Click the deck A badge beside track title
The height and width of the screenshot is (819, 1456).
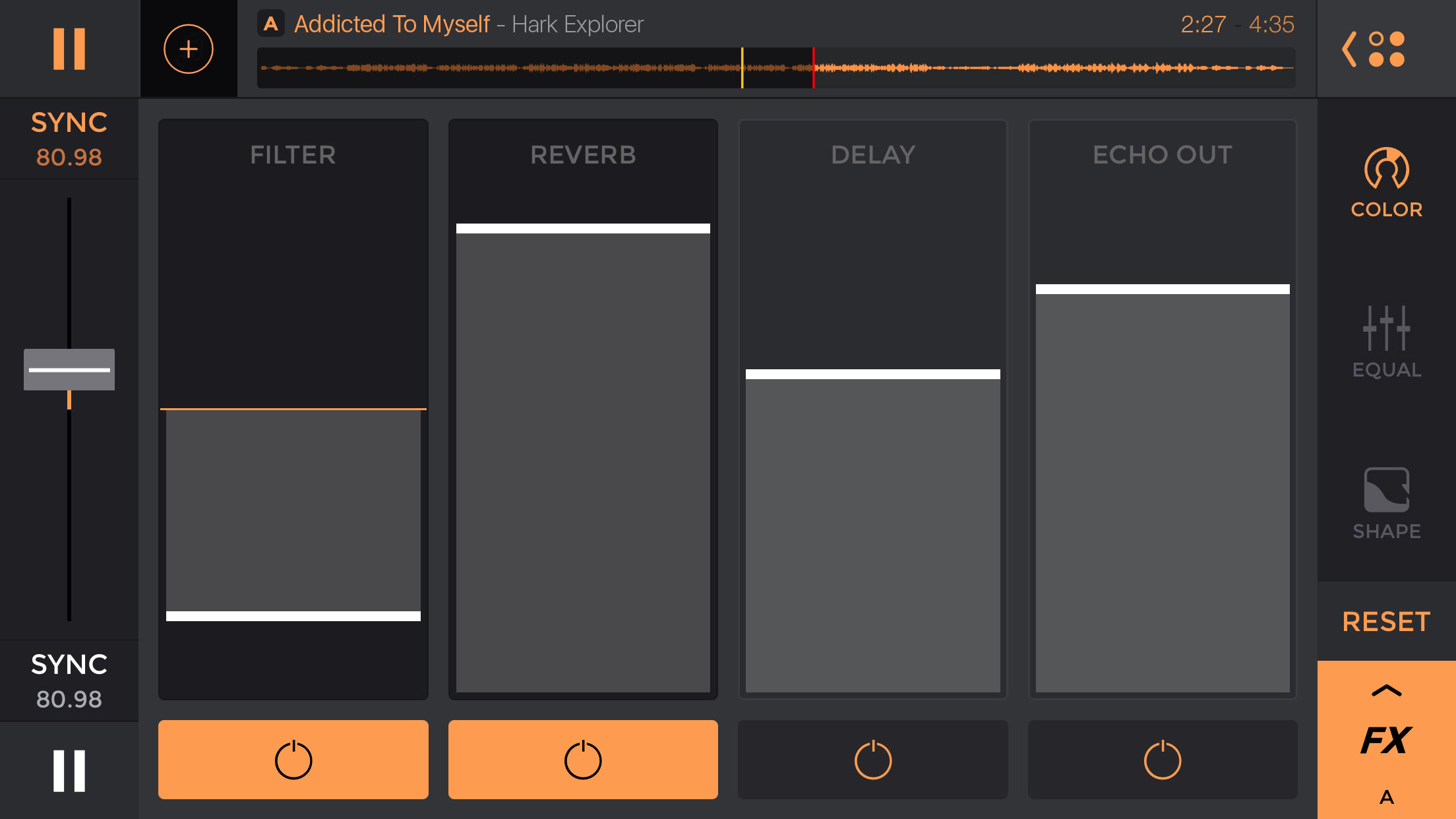tap(270, 24)
